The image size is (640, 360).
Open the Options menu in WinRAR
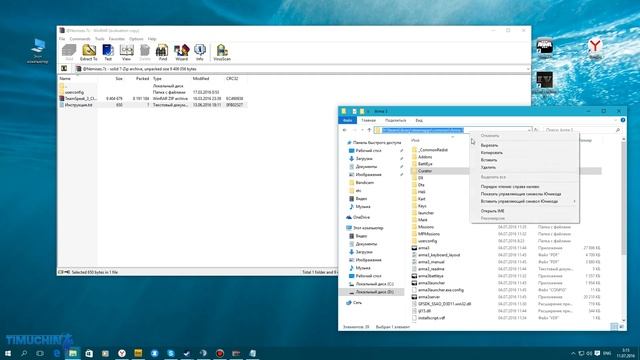click(136, 39)
